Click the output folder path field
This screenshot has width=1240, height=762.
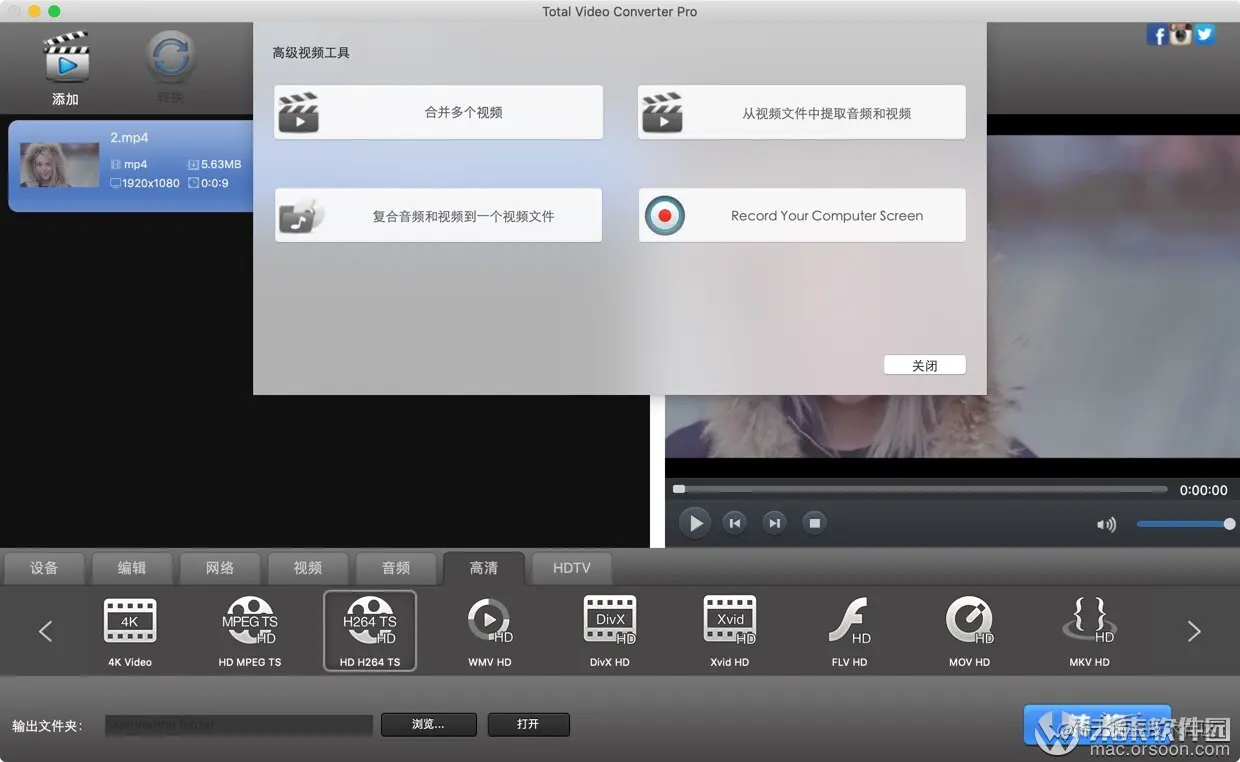tap(239, 725)
